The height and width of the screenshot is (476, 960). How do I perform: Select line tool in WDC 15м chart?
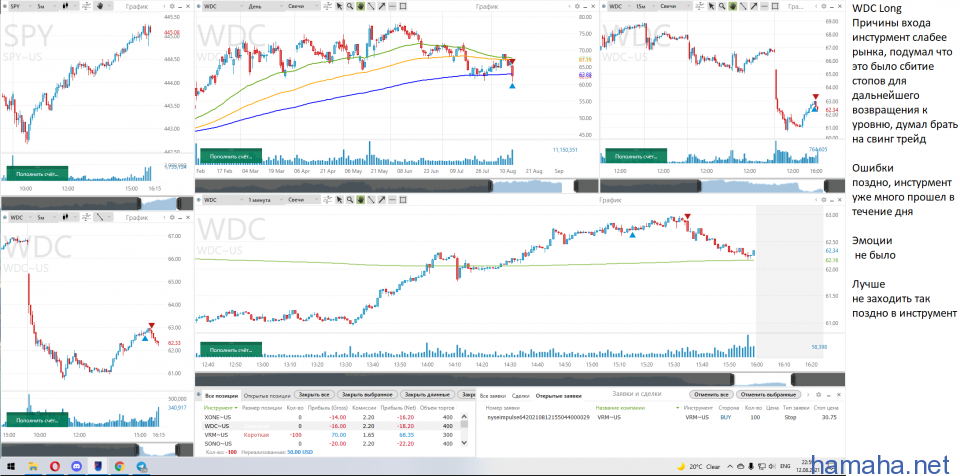tap(743, 6)
